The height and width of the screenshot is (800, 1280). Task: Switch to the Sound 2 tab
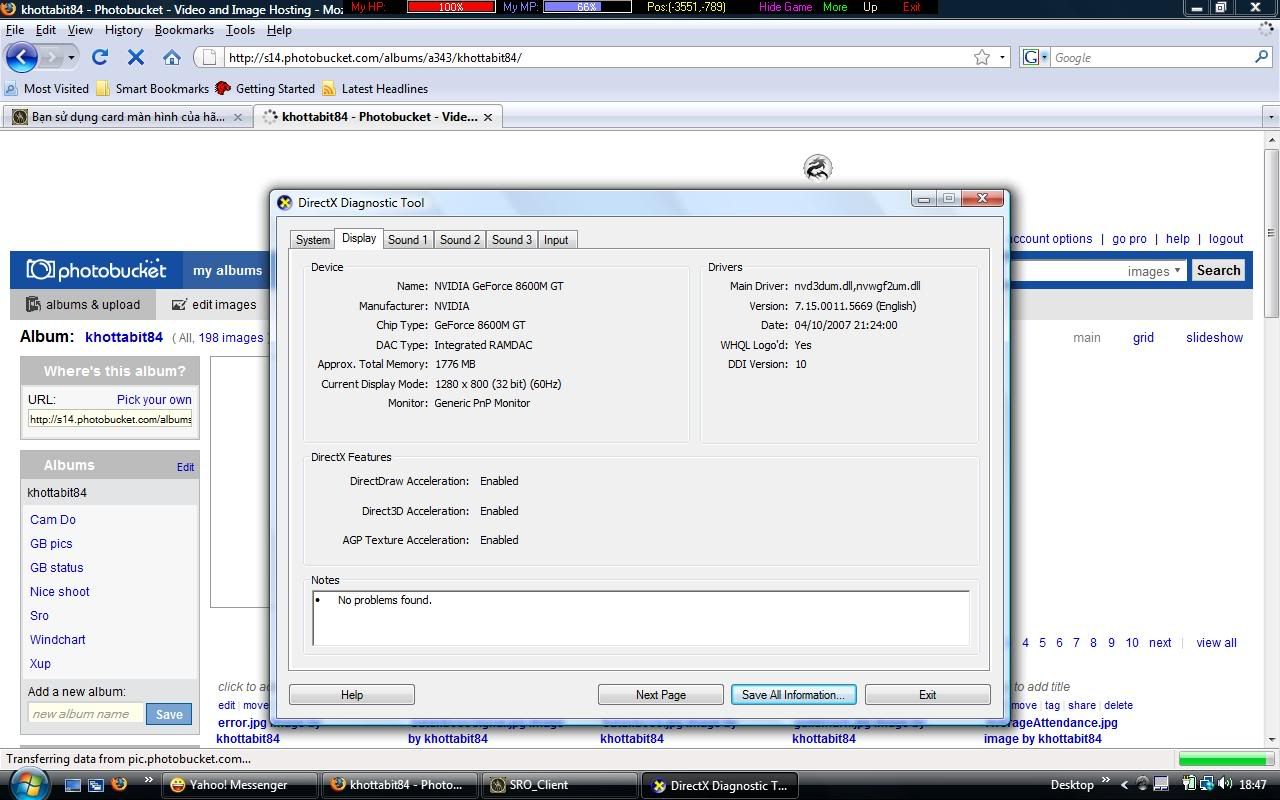[460, 240]
